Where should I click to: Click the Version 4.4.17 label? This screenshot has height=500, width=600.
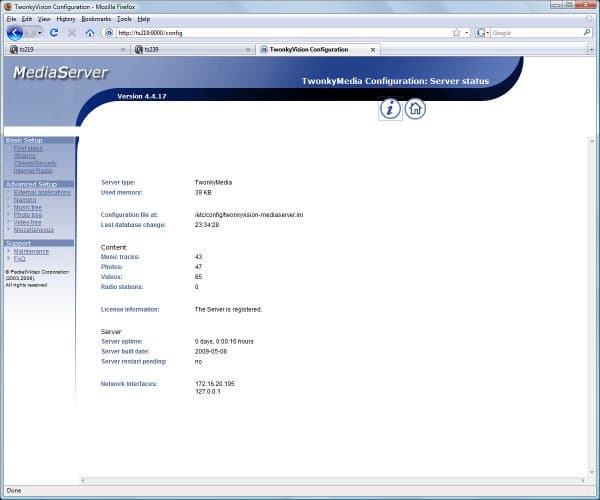coord(142,96)
